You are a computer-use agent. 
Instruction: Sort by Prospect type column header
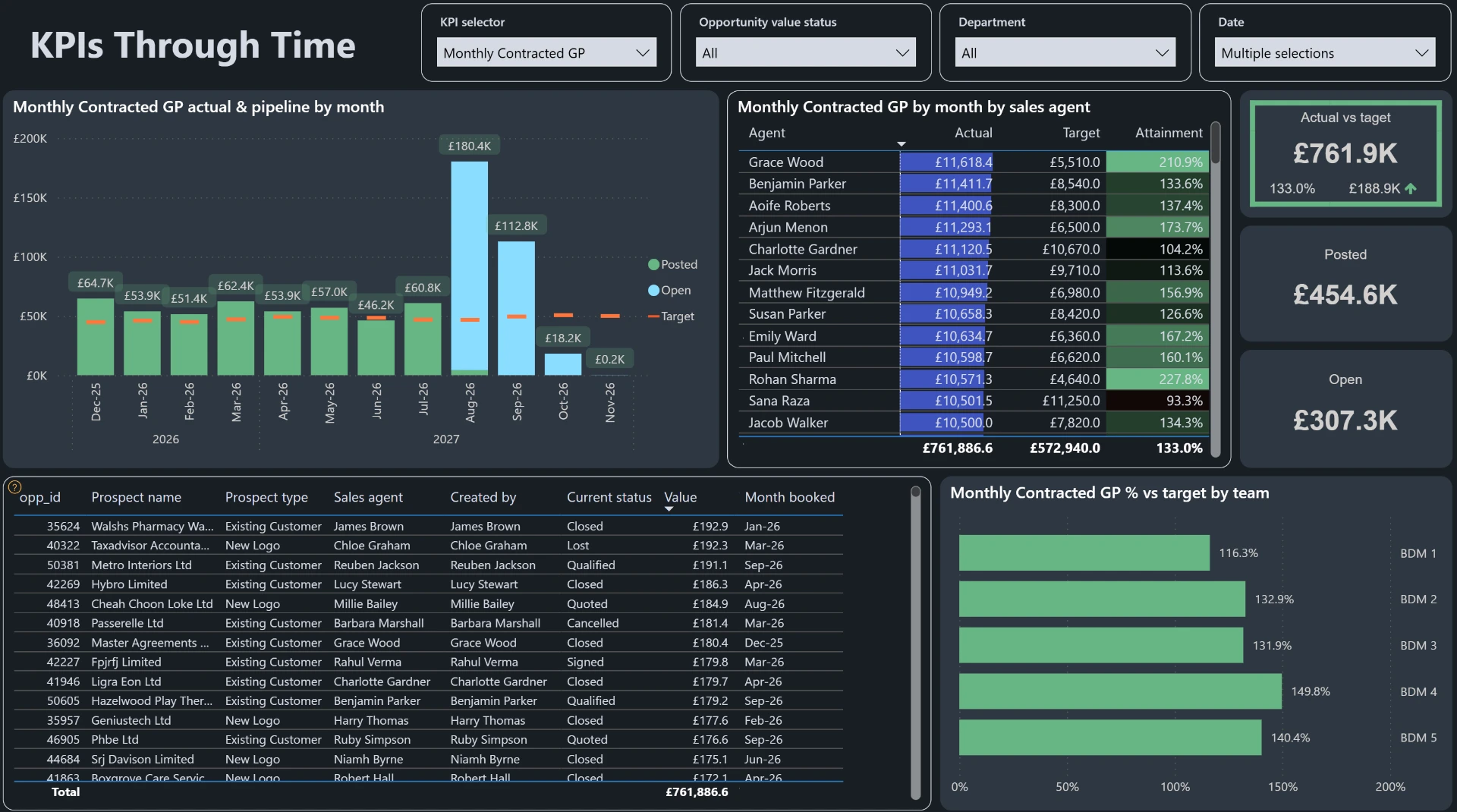pos(266,497)
